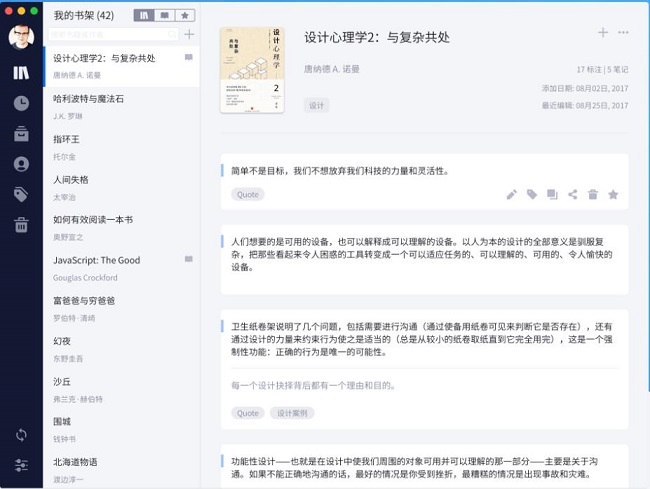Open the user profile avatar
Viewport: 650px width, 489px height.
pos(21,37)
